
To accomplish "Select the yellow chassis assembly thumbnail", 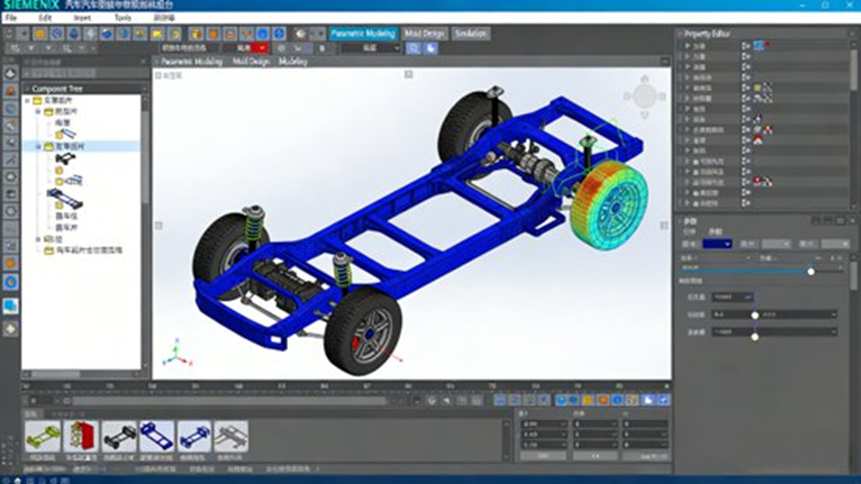I will coord(42,435).
